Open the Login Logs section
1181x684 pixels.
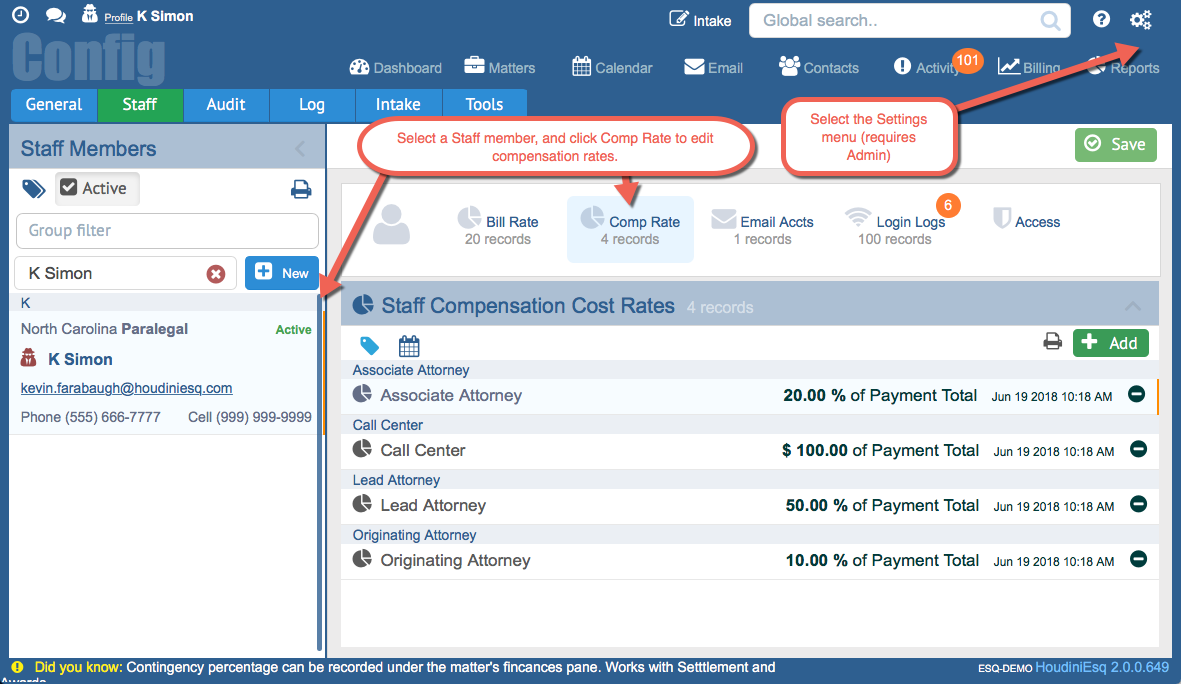point(895,229)
